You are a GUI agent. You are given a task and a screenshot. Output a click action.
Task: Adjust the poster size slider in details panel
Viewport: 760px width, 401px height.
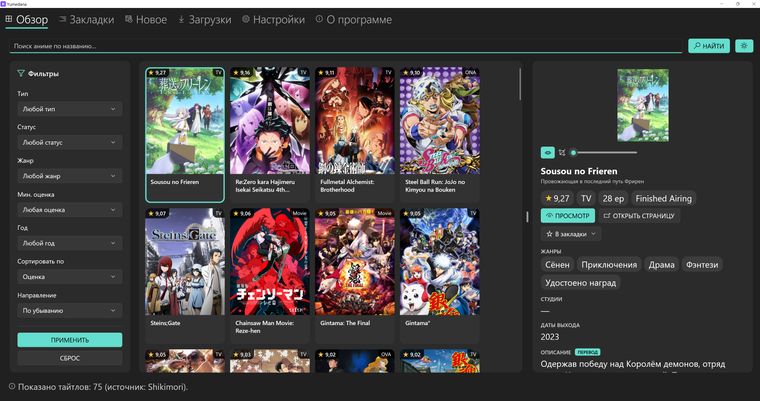[603, 152]
